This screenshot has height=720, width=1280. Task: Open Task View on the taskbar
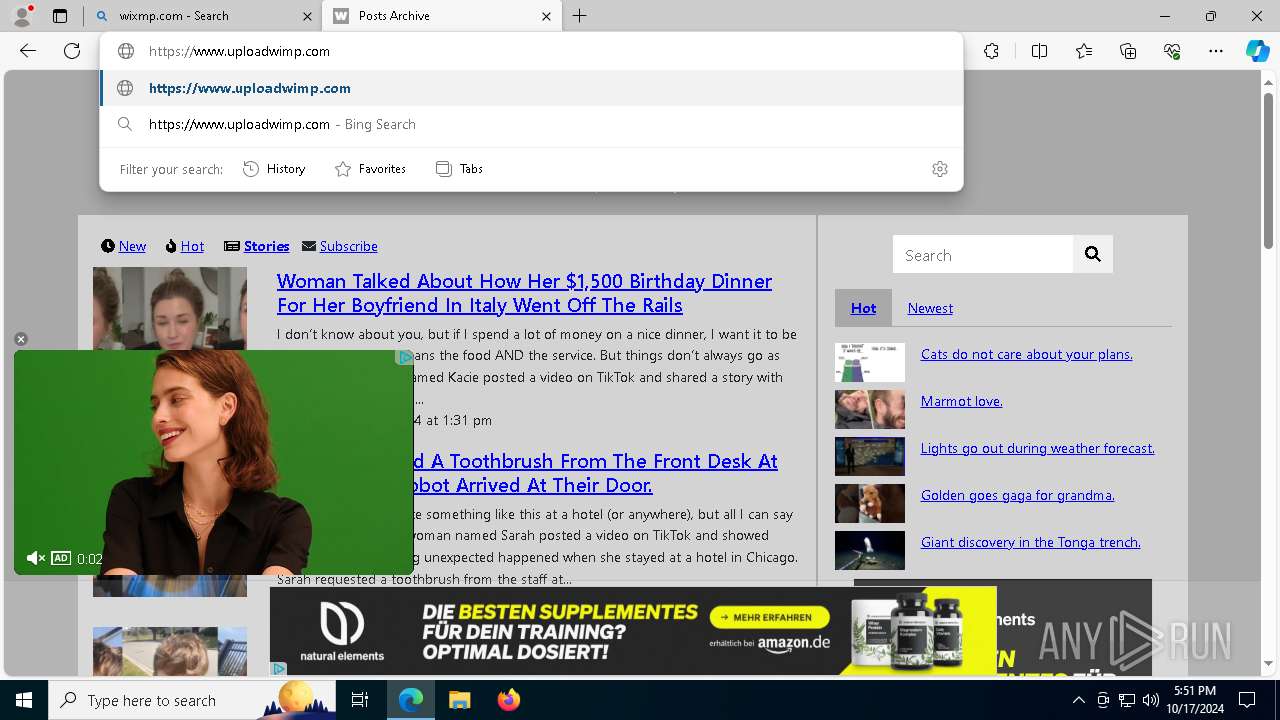360,700
